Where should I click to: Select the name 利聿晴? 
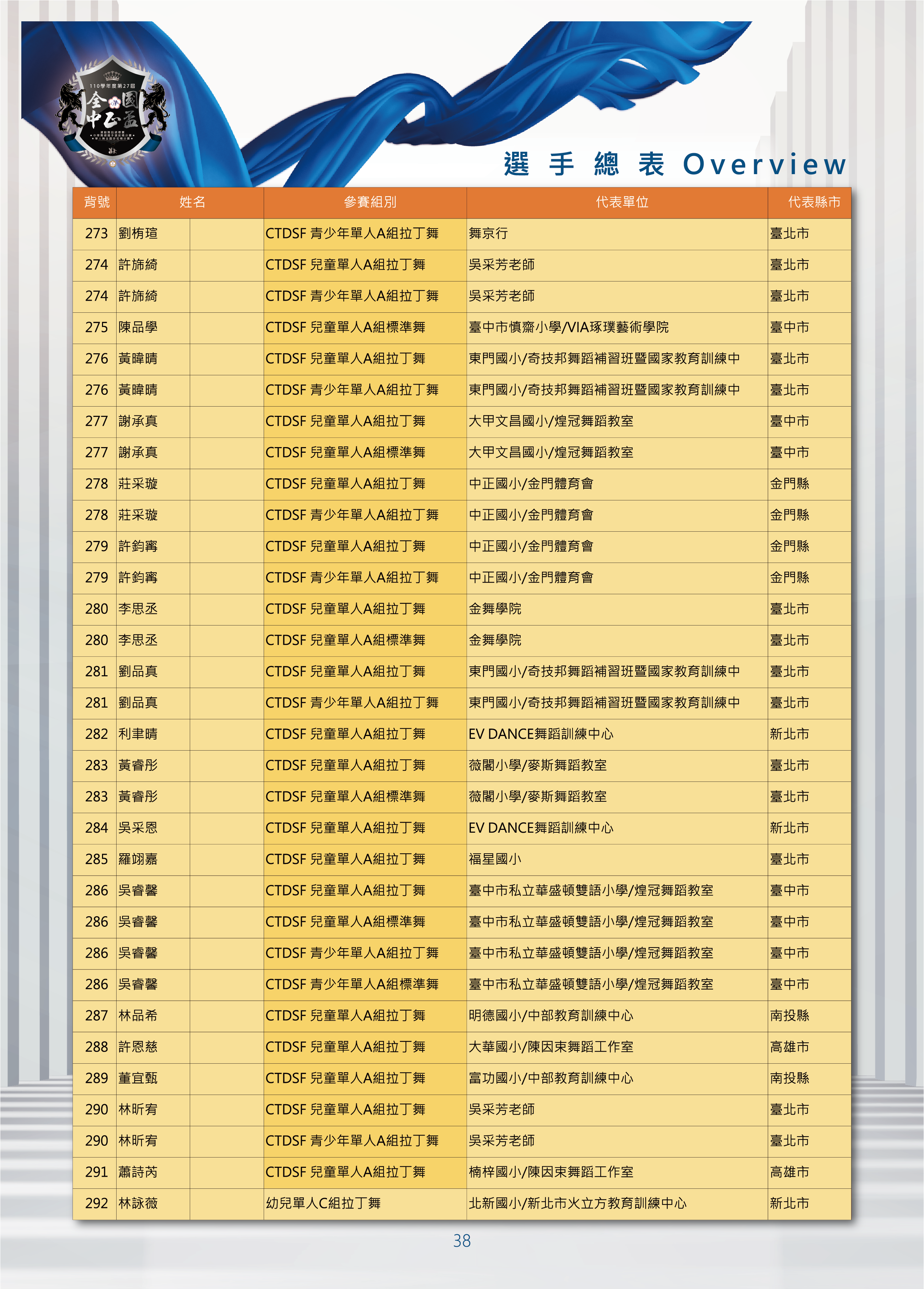point(138,734)
